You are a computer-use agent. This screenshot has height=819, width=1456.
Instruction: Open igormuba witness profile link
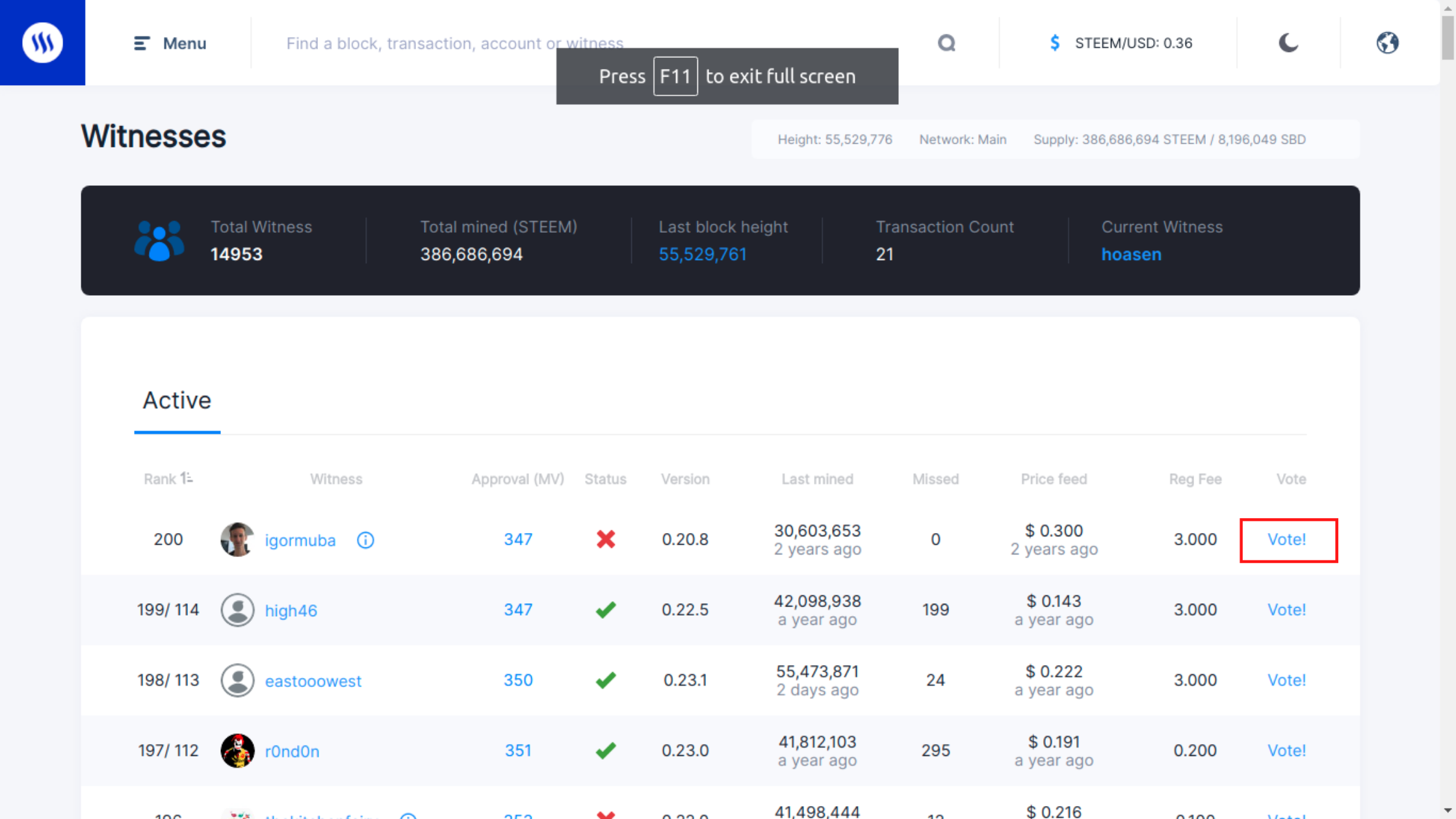point(300,540)
